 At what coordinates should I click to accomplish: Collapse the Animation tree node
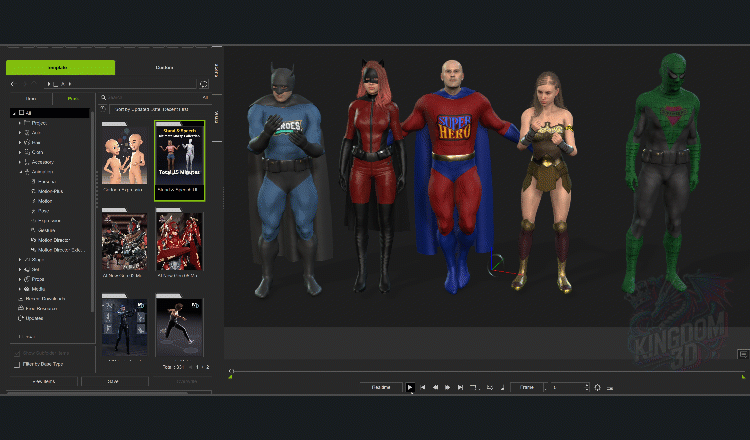tap(20, 171)
